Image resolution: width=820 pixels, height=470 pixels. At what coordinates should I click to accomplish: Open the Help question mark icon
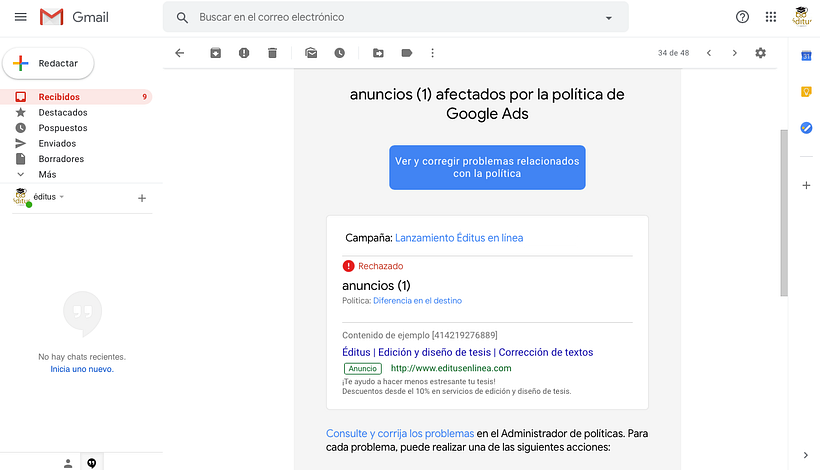pyautogui.click(x=742, y=17)
